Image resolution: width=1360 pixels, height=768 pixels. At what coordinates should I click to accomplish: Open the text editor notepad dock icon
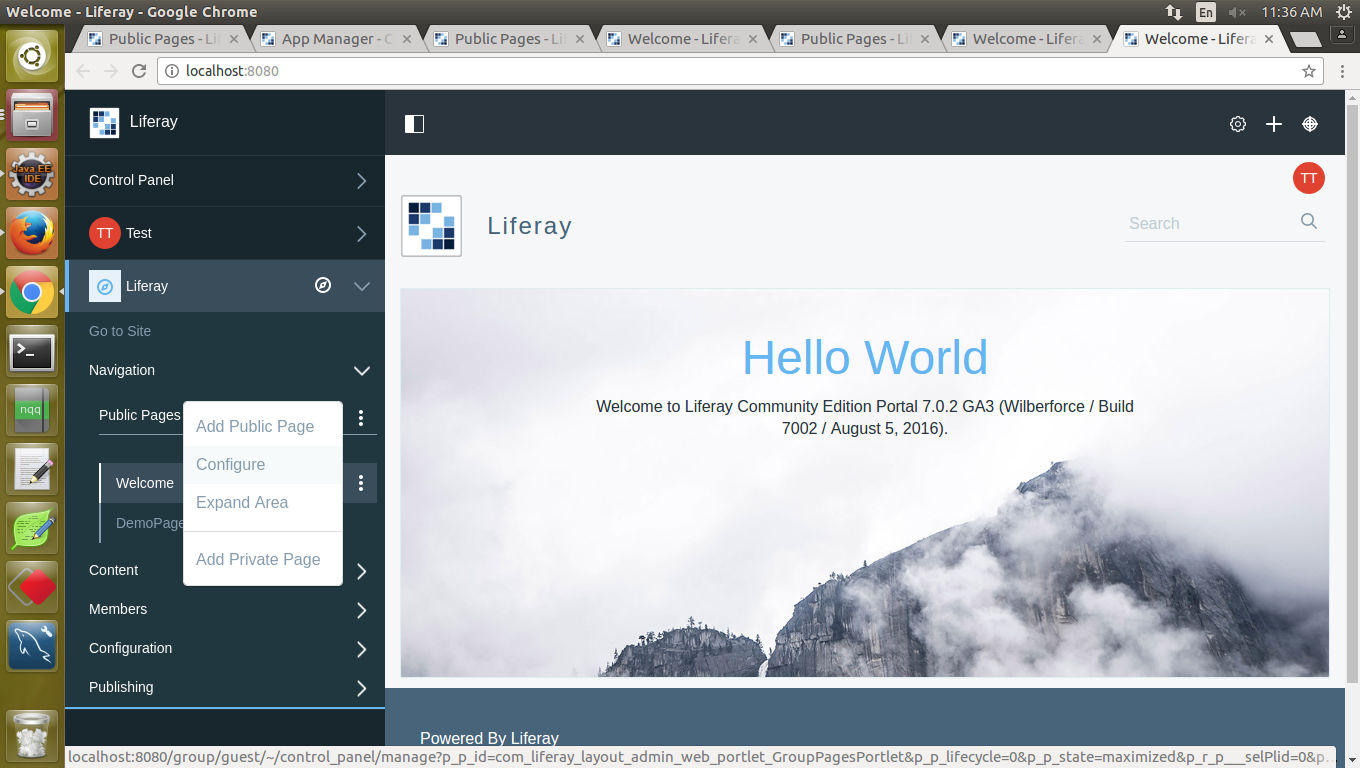click(32, 469)
